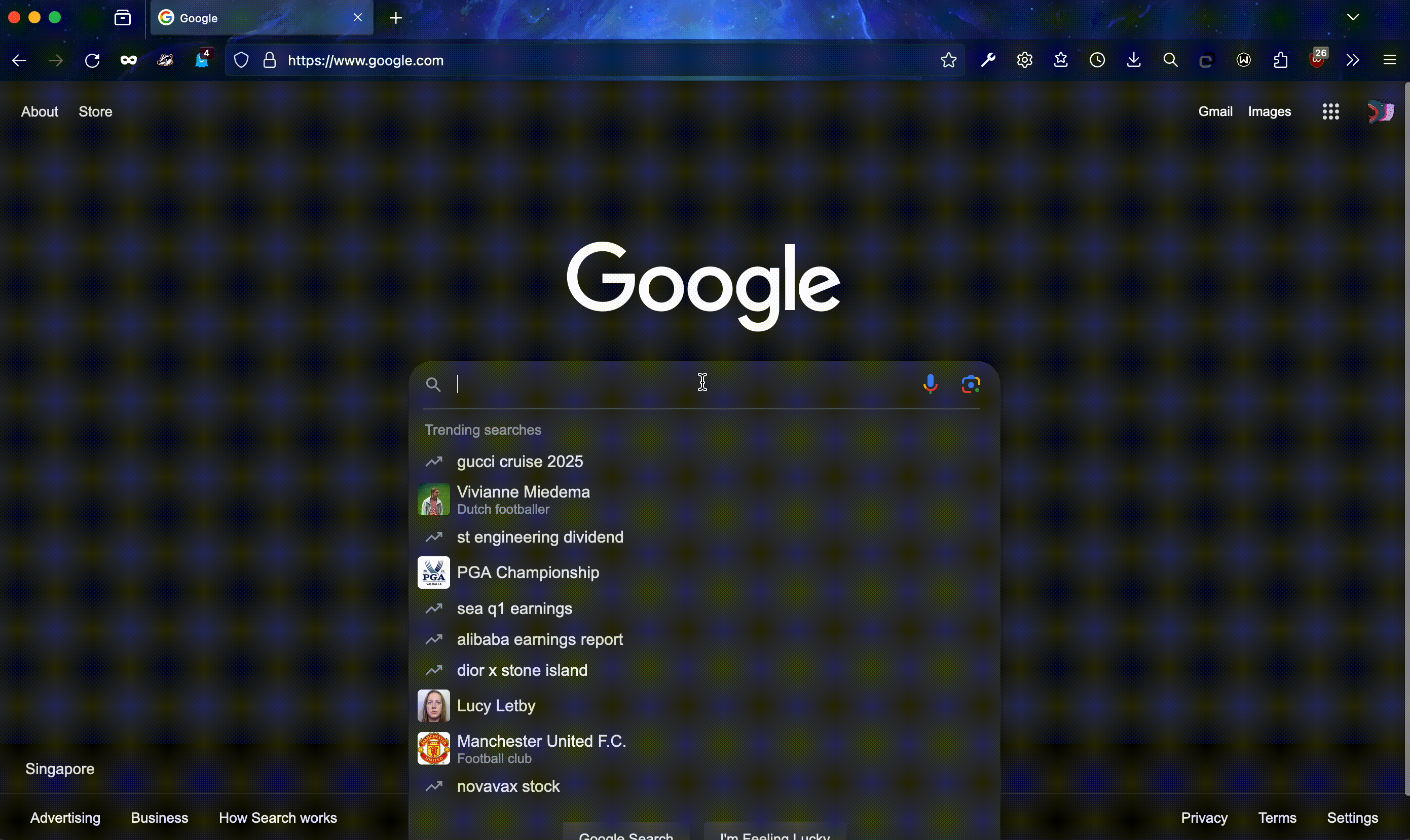
Task: View site security lock info
Action: pyautogui.click(x=270, y=61)
